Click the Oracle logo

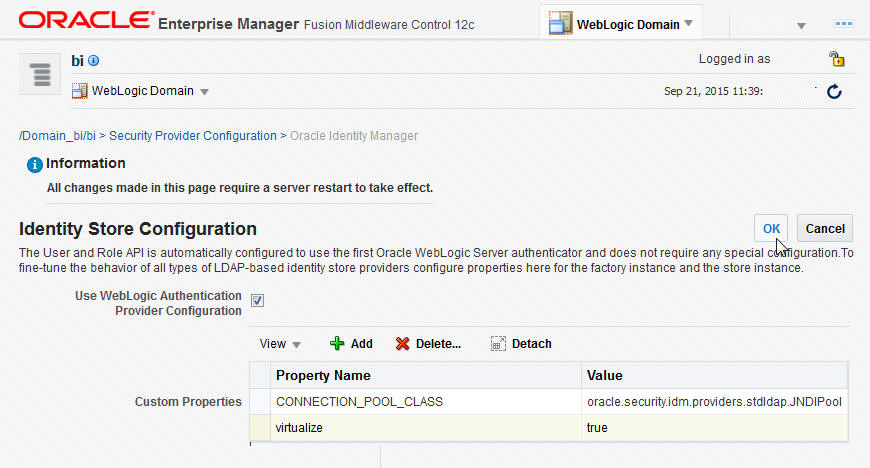point(86,20)
